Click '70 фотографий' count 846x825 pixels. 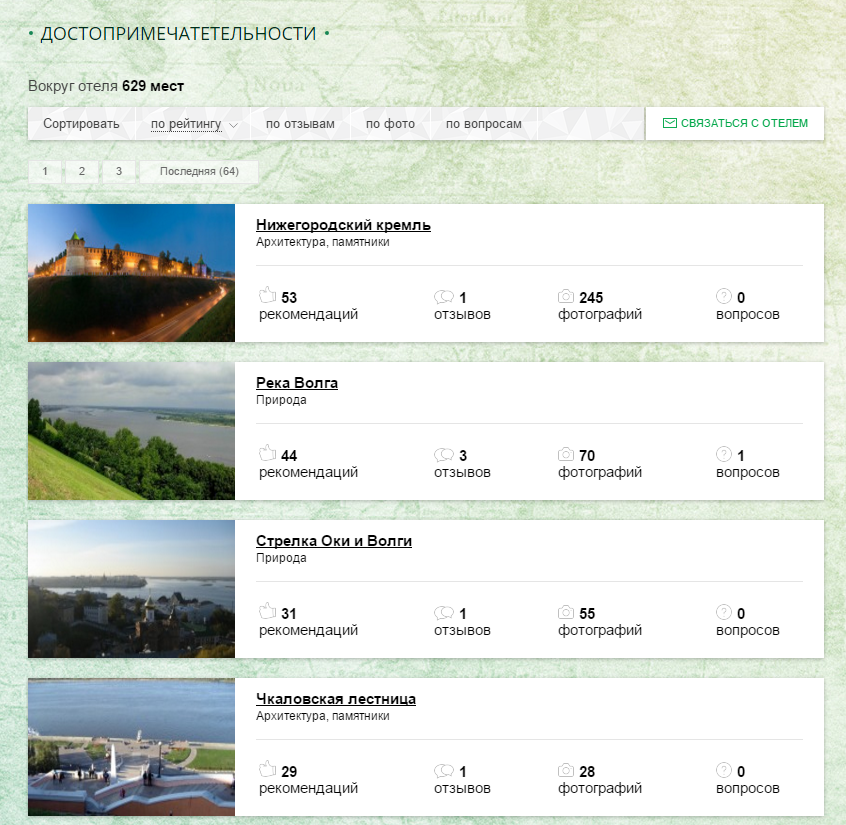tap(599, 464)
